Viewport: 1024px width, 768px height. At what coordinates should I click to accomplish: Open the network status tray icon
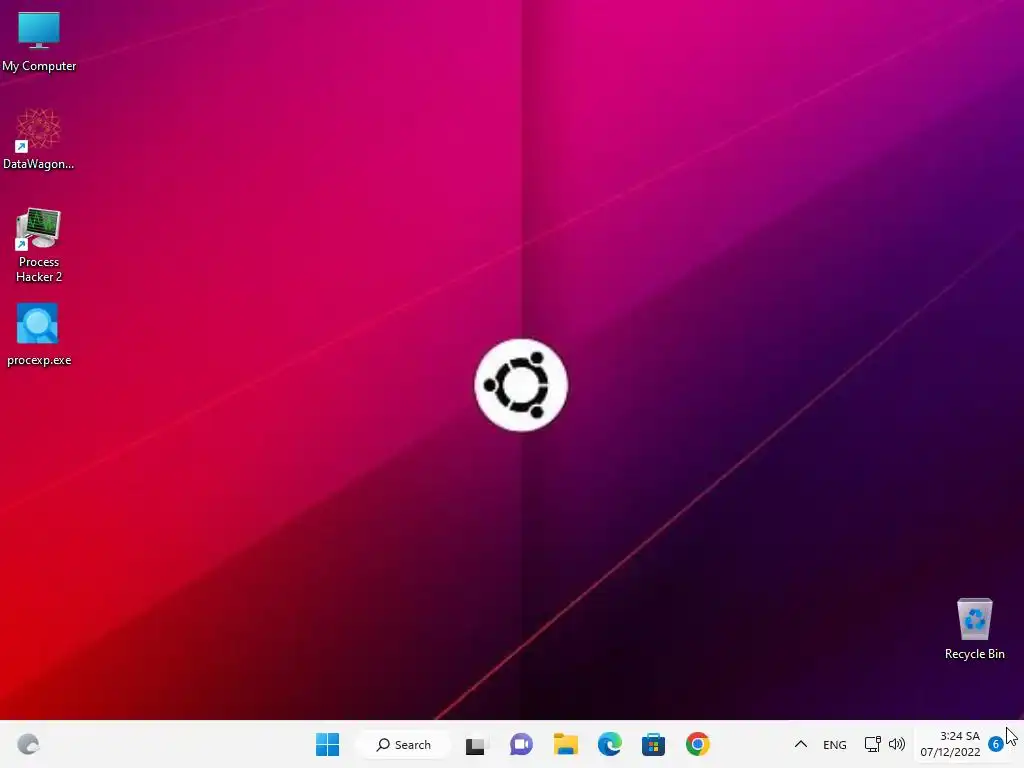[872, 744]
